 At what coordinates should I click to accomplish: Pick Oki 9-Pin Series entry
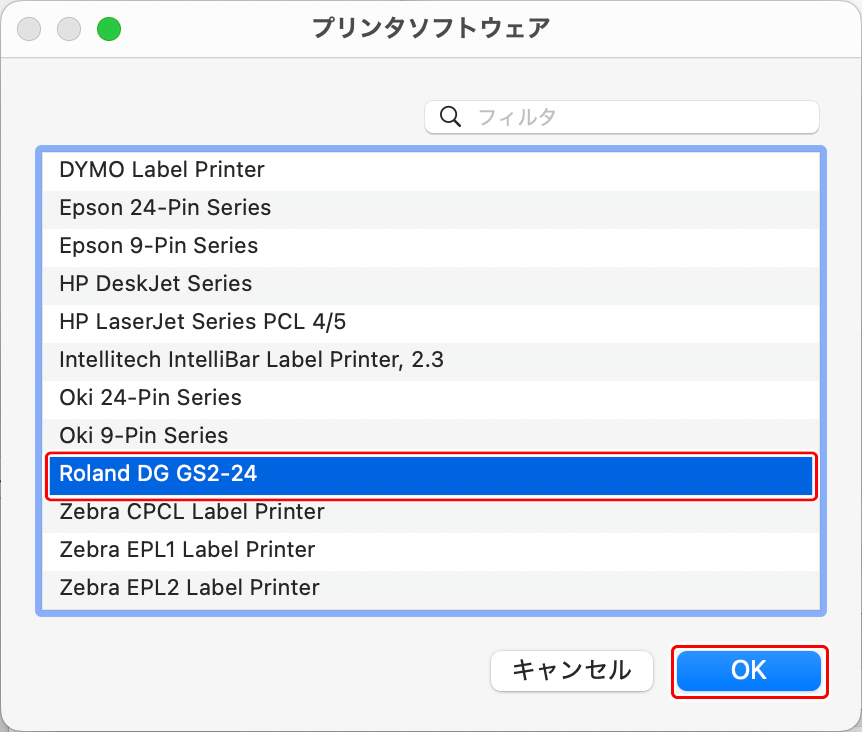pyautogui.click(x=431, y=436)
